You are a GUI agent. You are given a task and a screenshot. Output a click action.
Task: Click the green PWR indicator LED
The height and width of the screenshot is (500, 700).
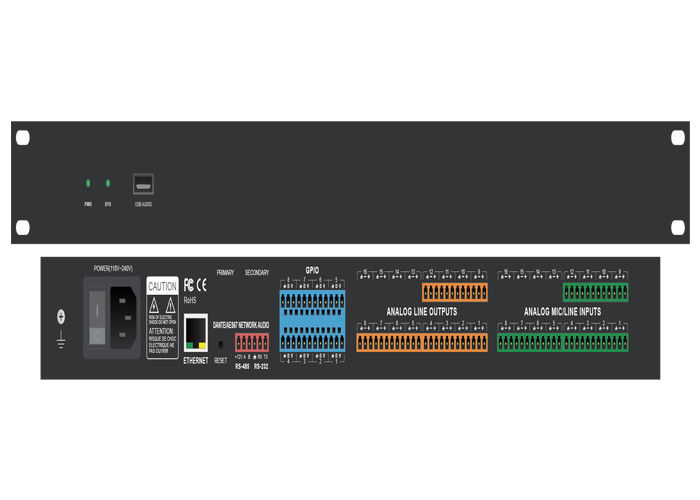[88, 184]
